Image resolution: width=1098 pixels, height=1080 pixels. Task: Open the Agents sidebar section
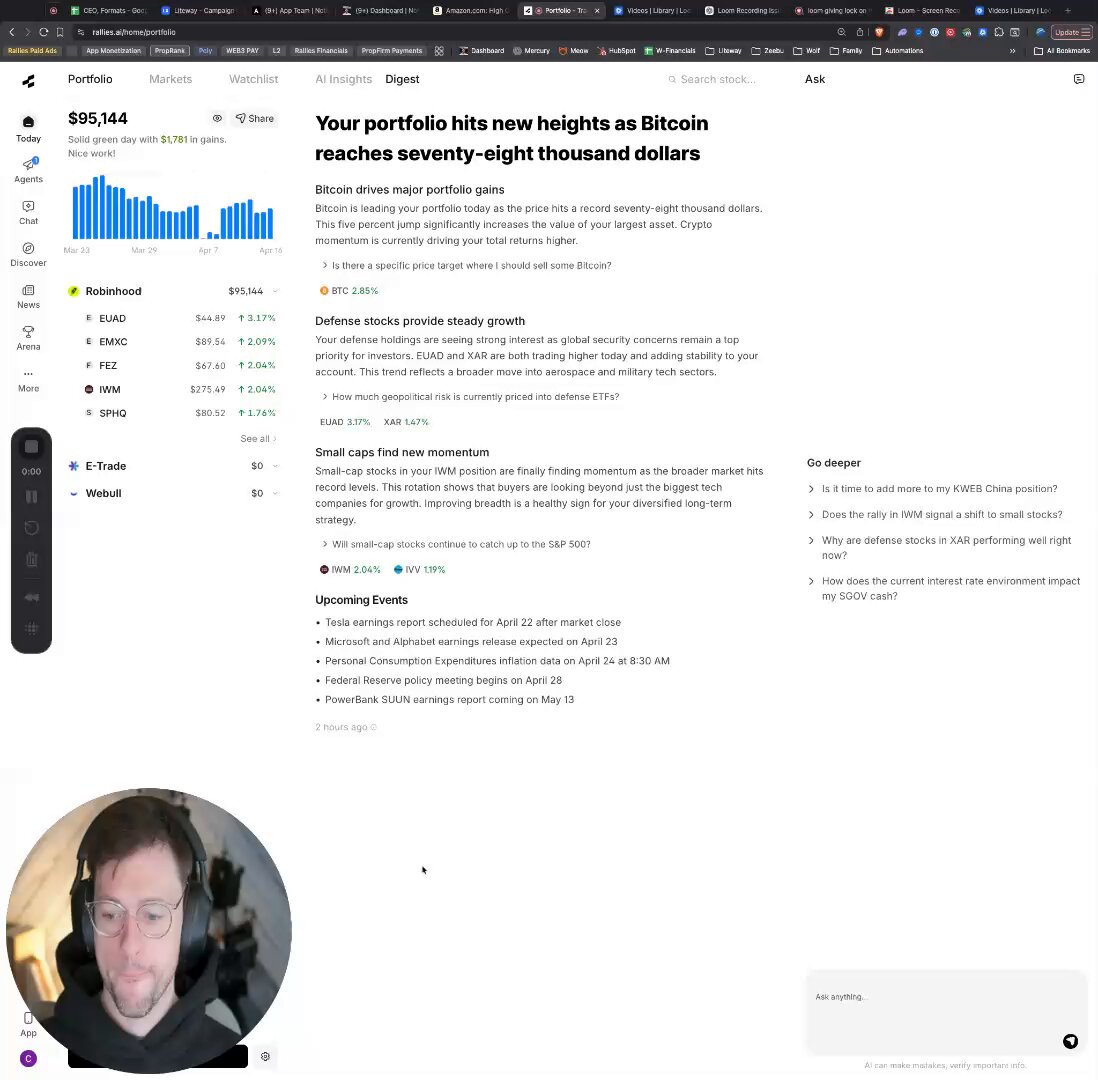tap(28, 170)
